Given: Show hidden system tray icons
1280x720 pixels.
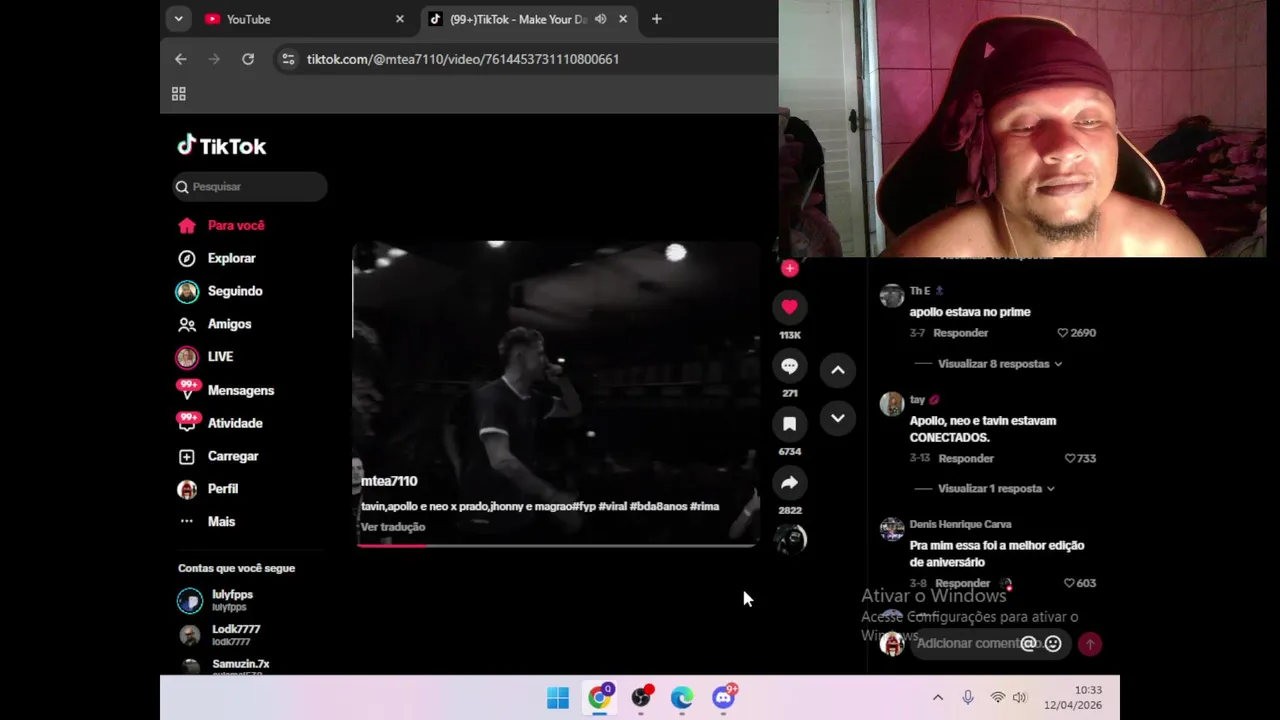Looking at the screenshot, I should pos(937,698).
